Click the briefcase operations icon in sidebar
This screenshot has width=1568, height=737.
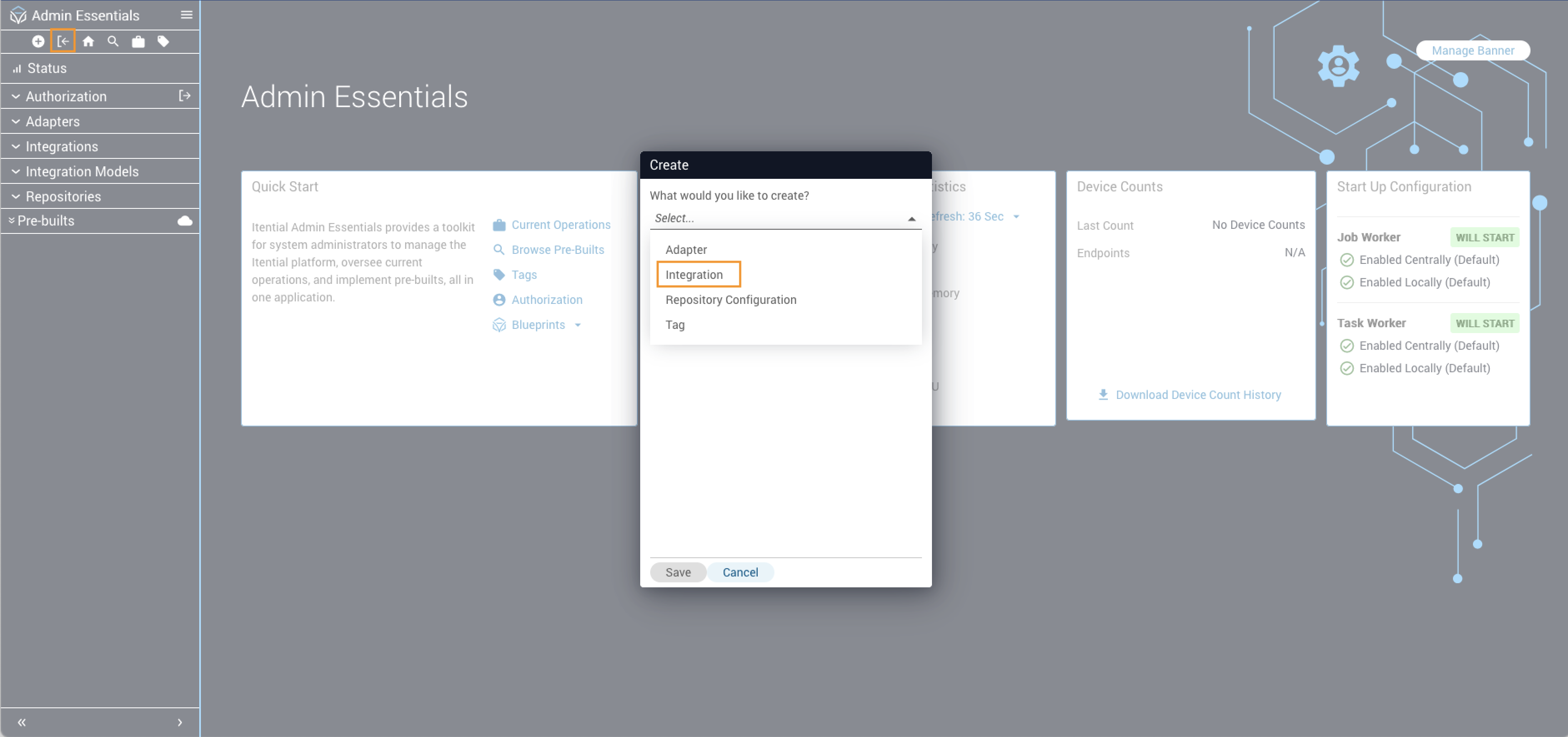pos(138,41)
